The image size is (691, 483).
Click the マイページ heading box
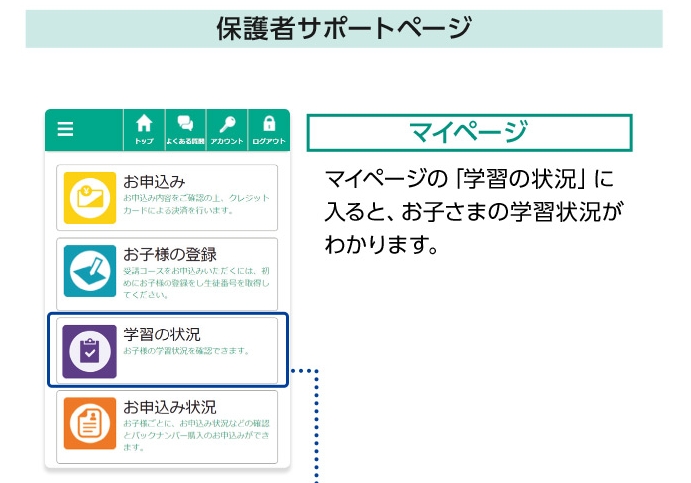tap(469, 132)
